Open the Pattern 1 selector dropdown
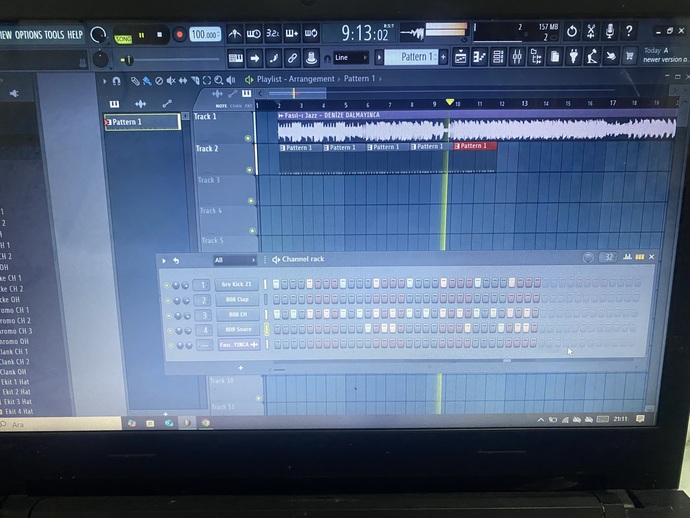 point(411,57)
